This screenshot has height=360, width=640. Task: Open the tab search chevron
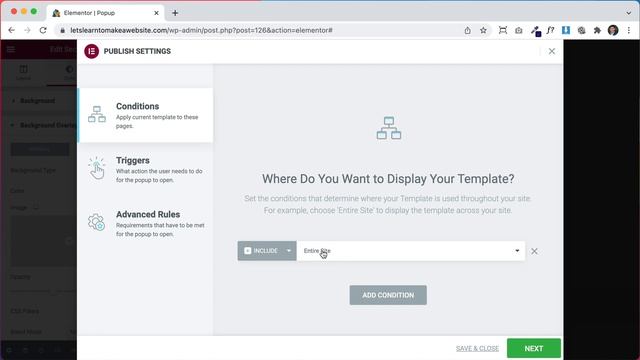click(629, 13)
